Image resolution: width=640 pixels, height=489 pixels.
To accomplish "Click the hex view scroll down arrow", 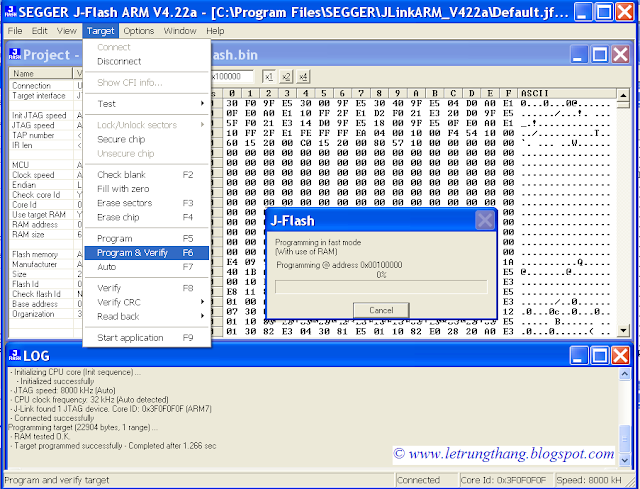I will coord(623,331).
